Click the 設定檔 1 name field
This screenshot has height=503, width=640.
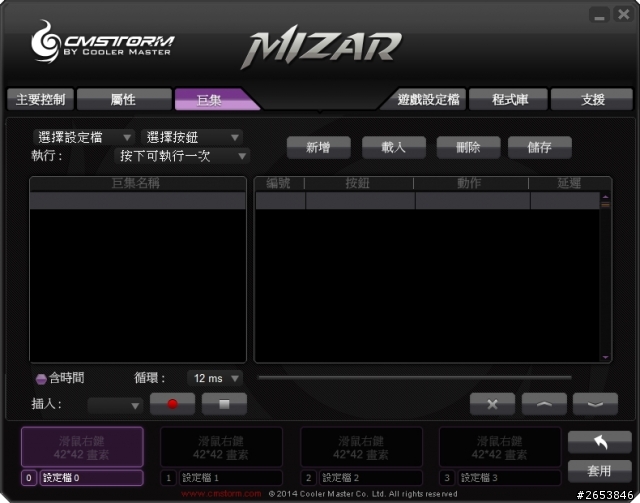click(231, 478)
